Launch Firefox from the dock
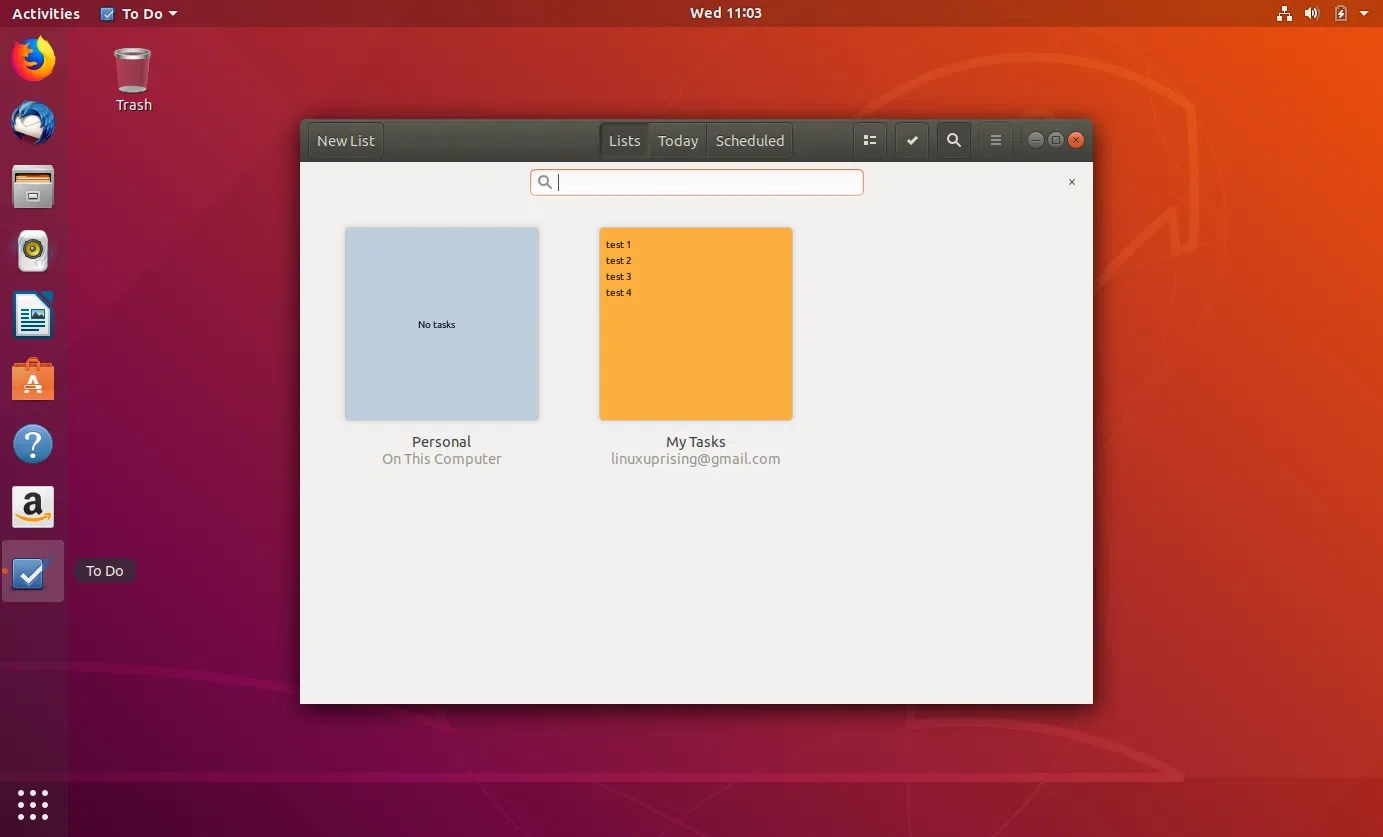The width and height of the screenshot is (1383, 837). pyautogui.click(x=33, y=59)
